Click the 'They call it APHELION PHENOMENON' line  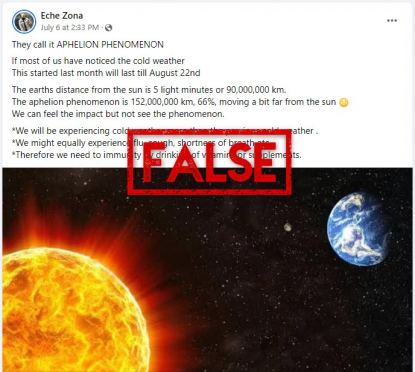tap(88, 45)
